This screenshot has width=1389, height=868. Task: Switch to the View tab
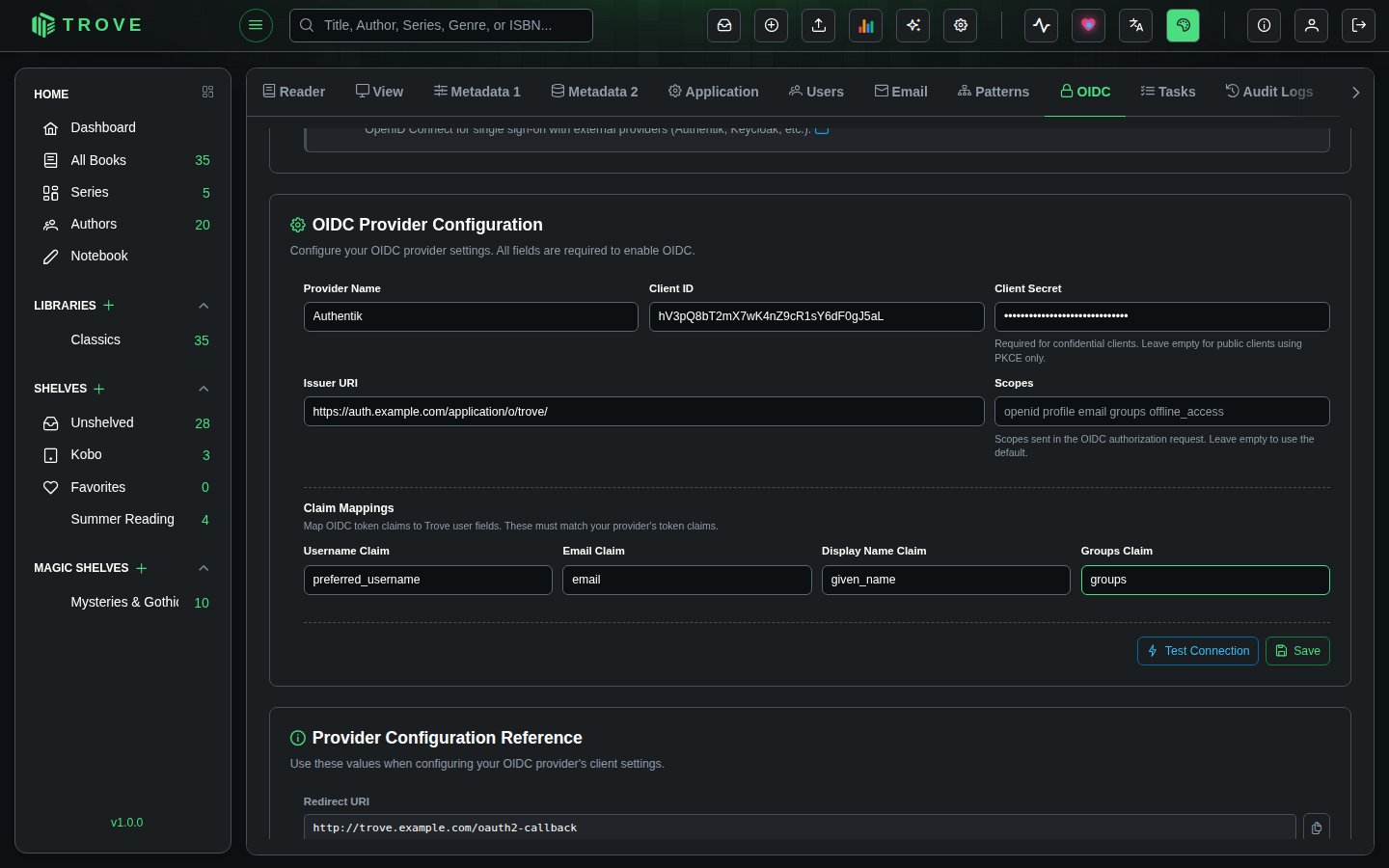pyautogui.click(x=380, y=92)
